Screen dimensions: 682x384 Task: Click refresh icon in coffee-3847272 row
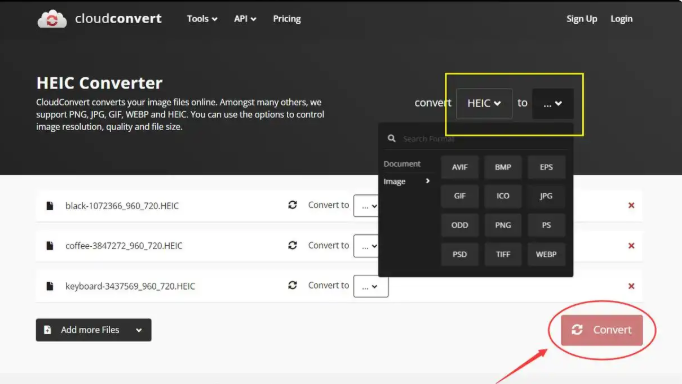tap(292, 245)
